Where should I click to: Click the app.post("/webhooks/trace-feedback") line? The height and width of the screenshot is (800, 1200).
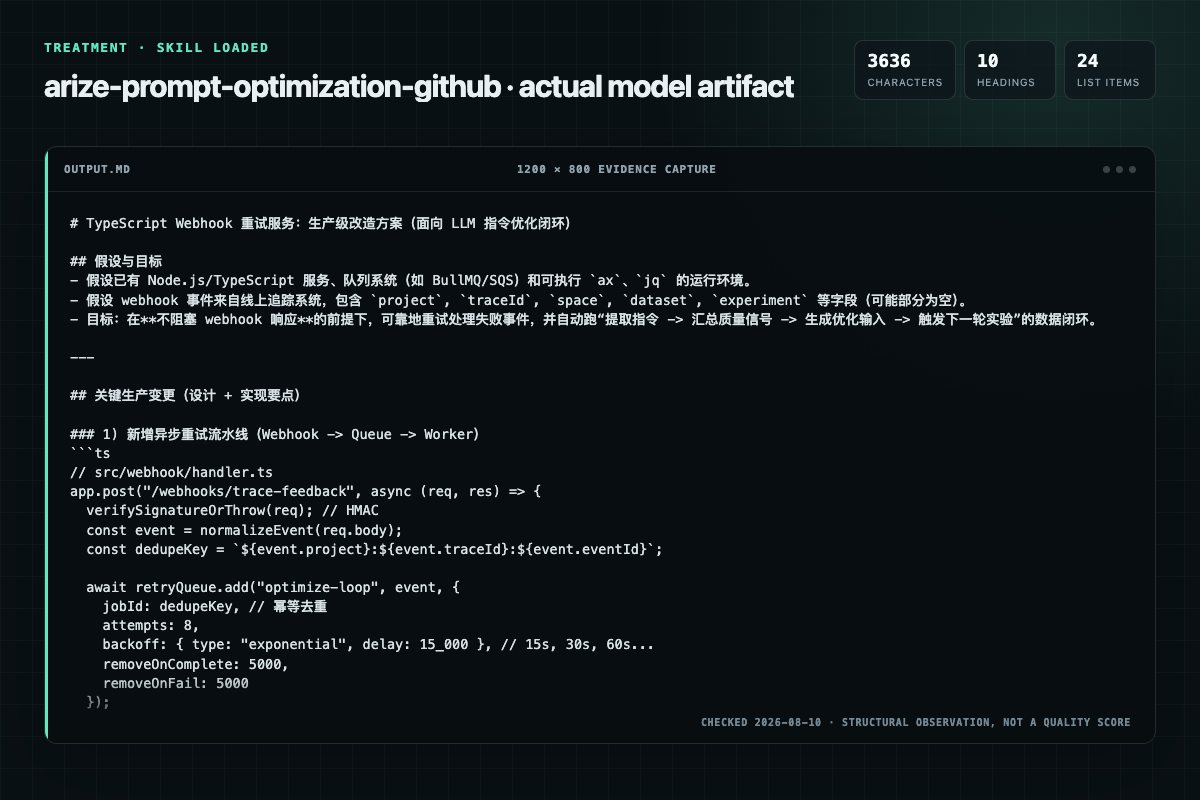(305, 491)
